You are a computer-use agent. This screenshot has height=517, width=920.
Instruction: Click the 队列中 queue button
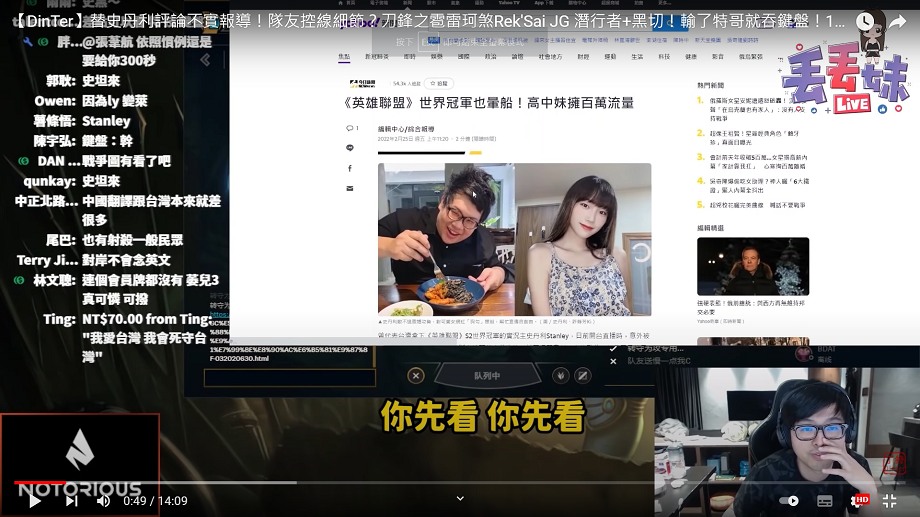pos(487,376)
